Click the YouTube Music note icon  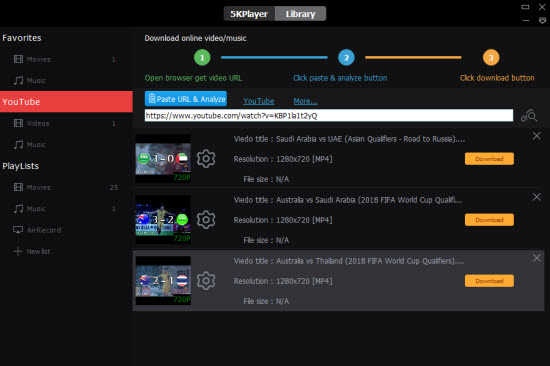18,145
